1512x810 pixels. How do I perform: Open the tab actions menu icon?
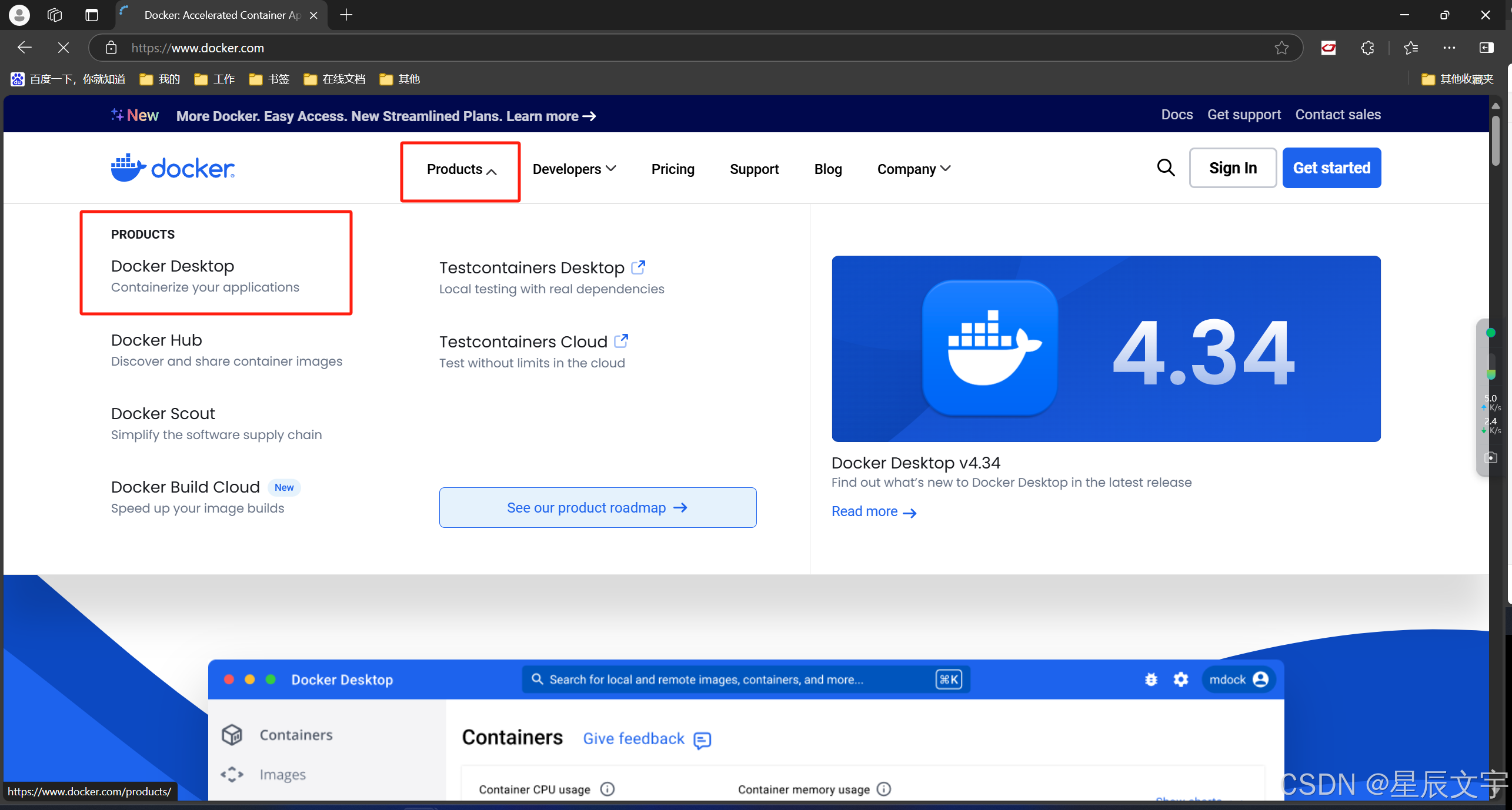coord(91,15)
